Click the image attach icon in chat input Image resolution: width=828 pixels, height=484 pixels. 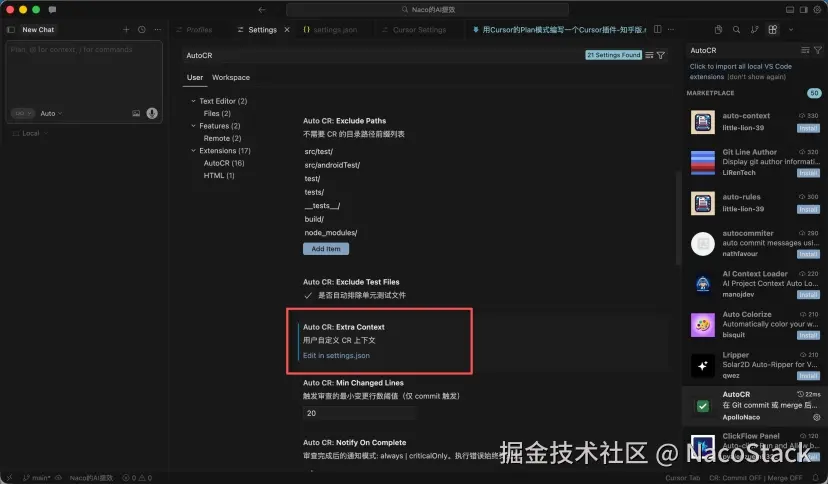click(136, 113)
